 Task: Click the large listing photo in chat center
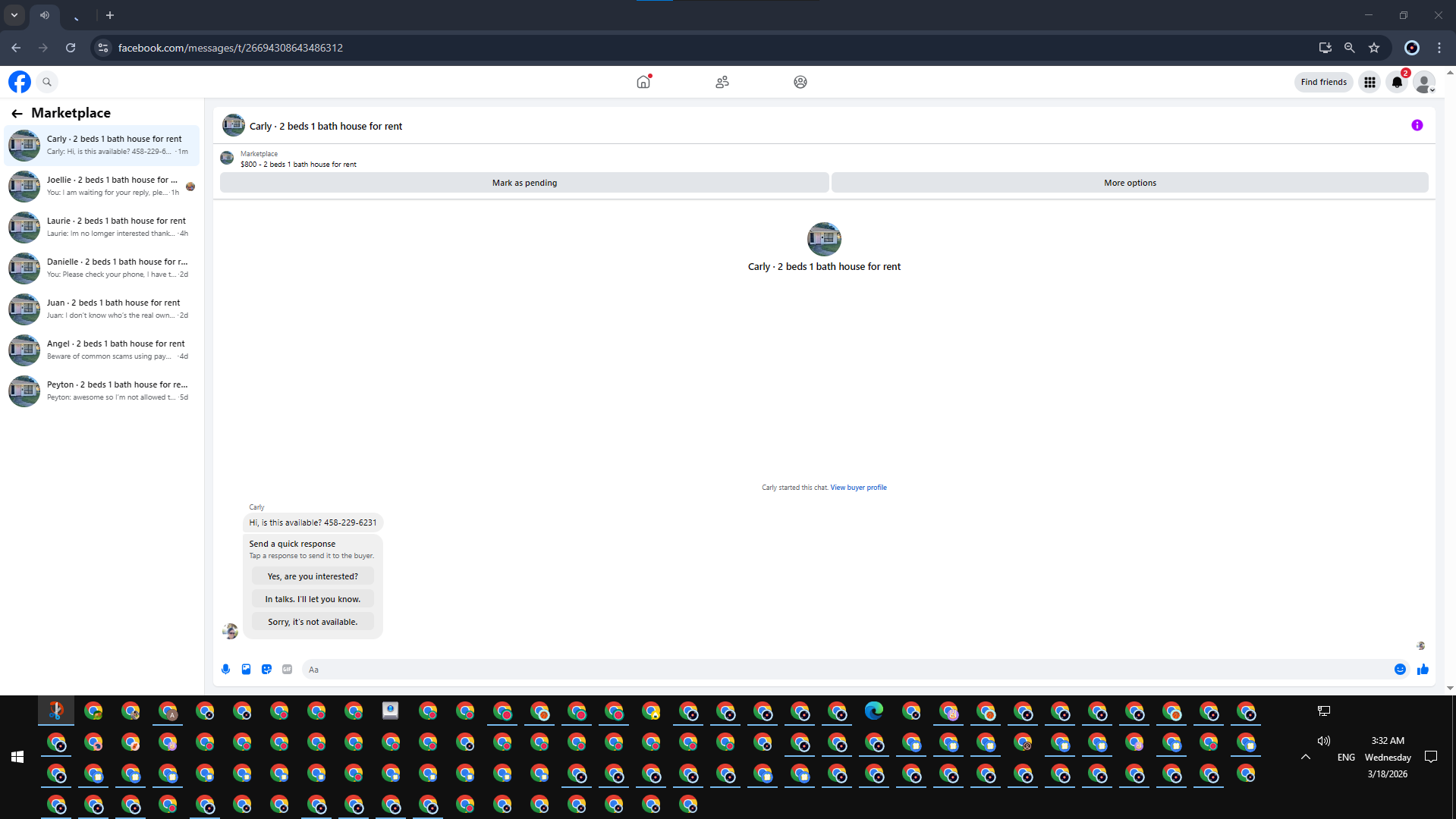[x=824, y=239]
